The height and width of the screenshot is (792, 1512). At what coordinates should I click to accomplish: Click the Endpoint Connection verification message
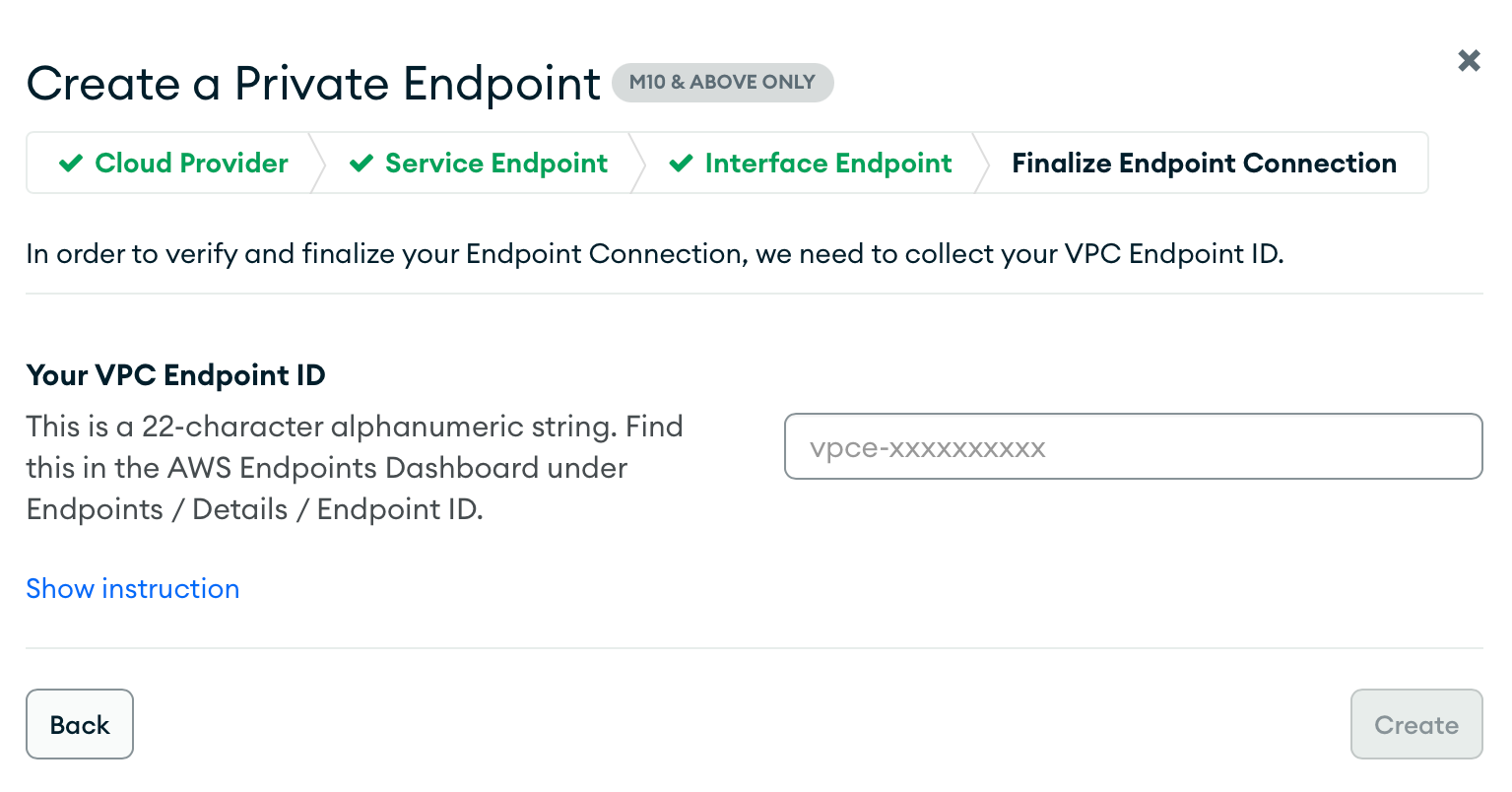pos(655,253)
